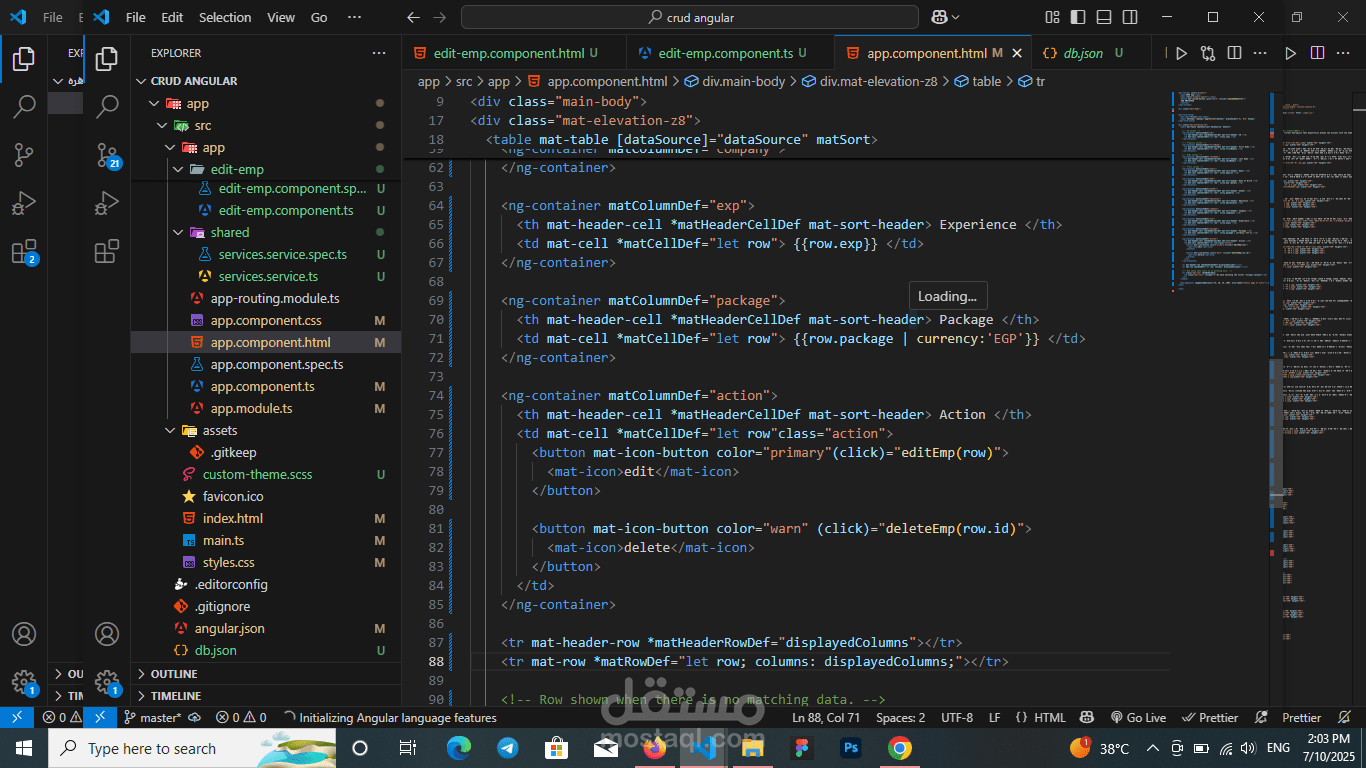Click the Copilot icon in title bar
Screen dimensions: 1366x768
pos(939,17)
